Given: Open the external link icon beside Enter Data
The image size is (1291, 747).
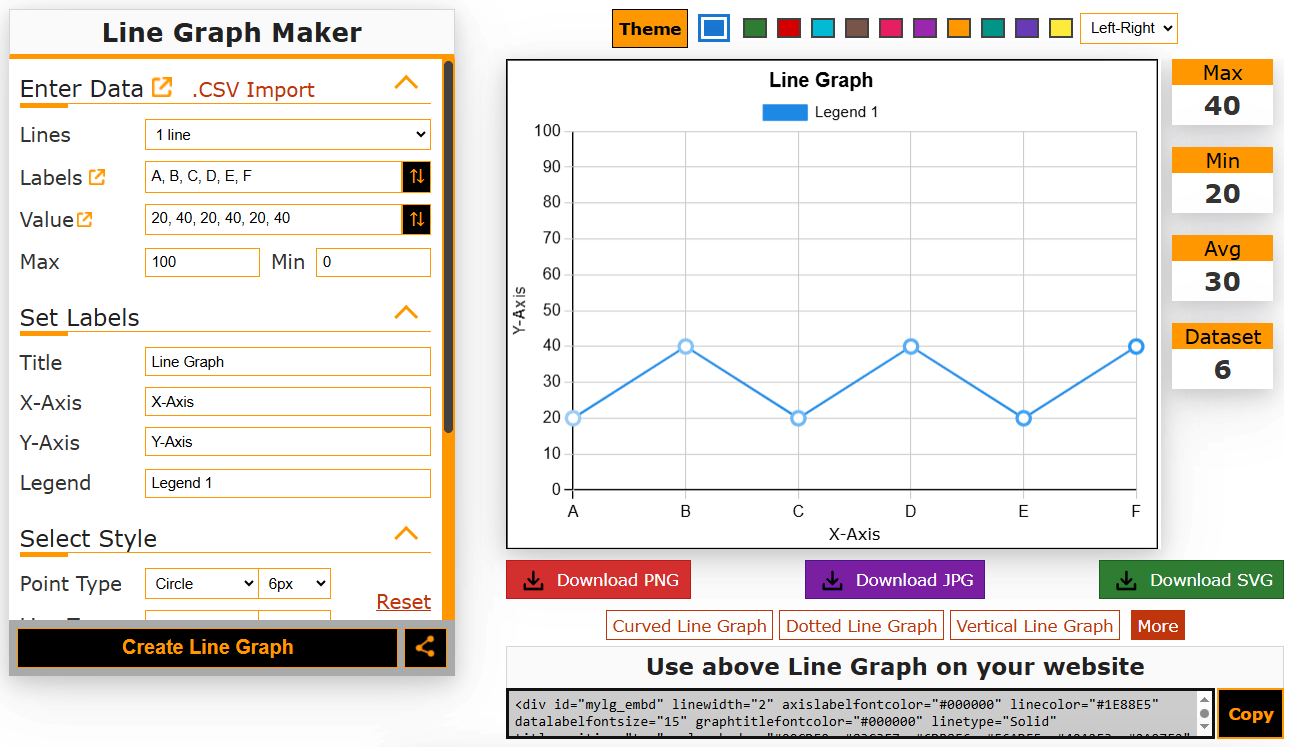Looking at the screenshot, I should point(162,88).
